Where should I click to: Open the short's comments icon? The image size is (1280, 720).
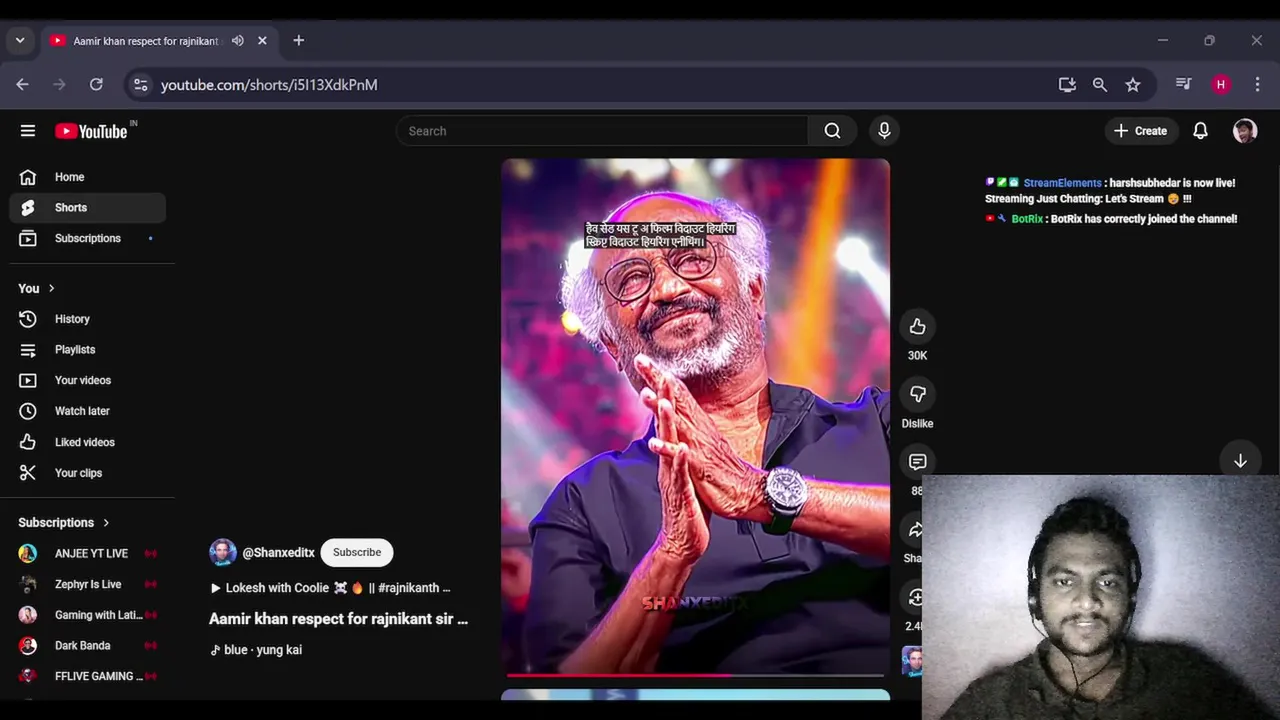[917, 461]
